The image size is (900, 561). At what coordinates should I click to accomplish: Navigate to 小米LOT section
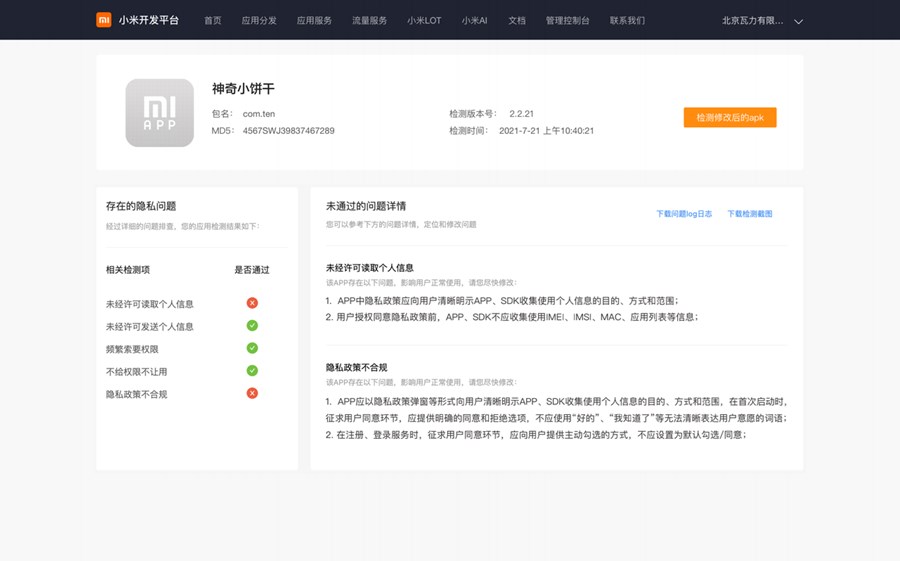pos(424,20)
